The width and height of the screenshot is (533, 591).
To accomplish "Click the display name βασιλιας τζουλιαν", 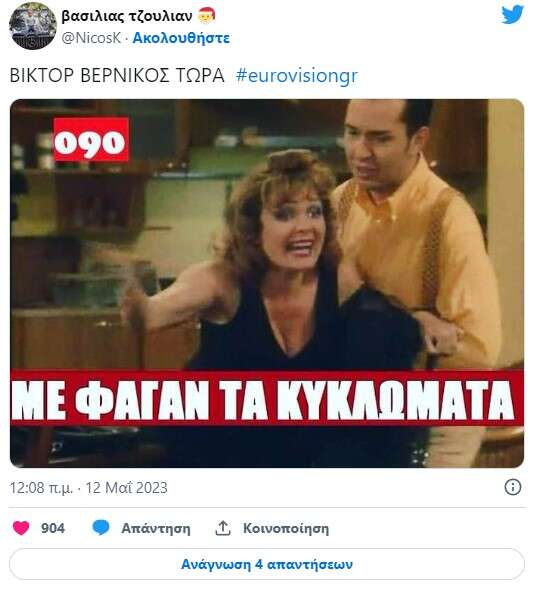I will [127, 16].
